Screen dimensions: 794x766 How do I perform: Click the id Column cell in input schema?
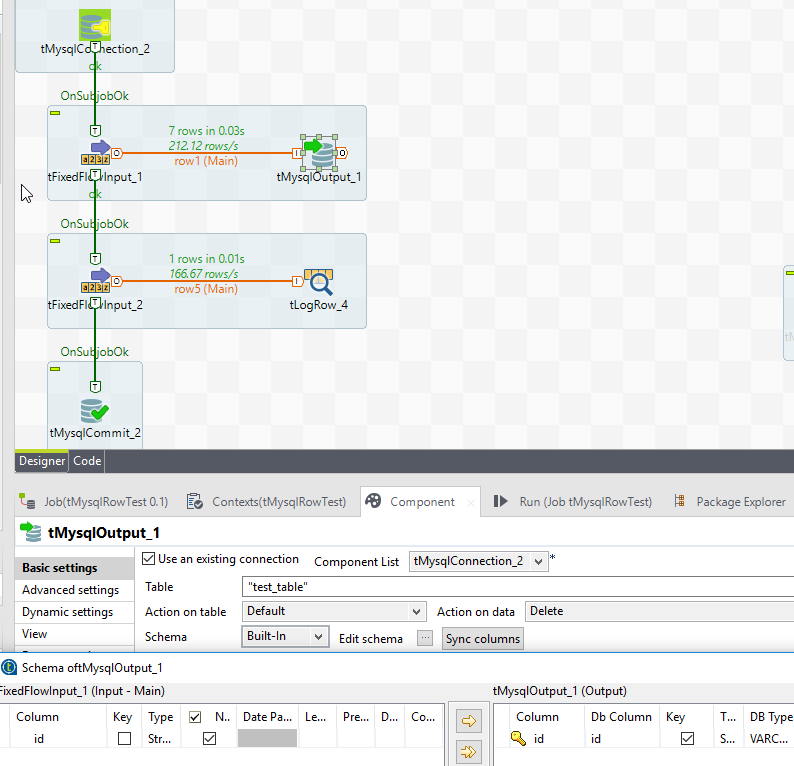point(59,739)
